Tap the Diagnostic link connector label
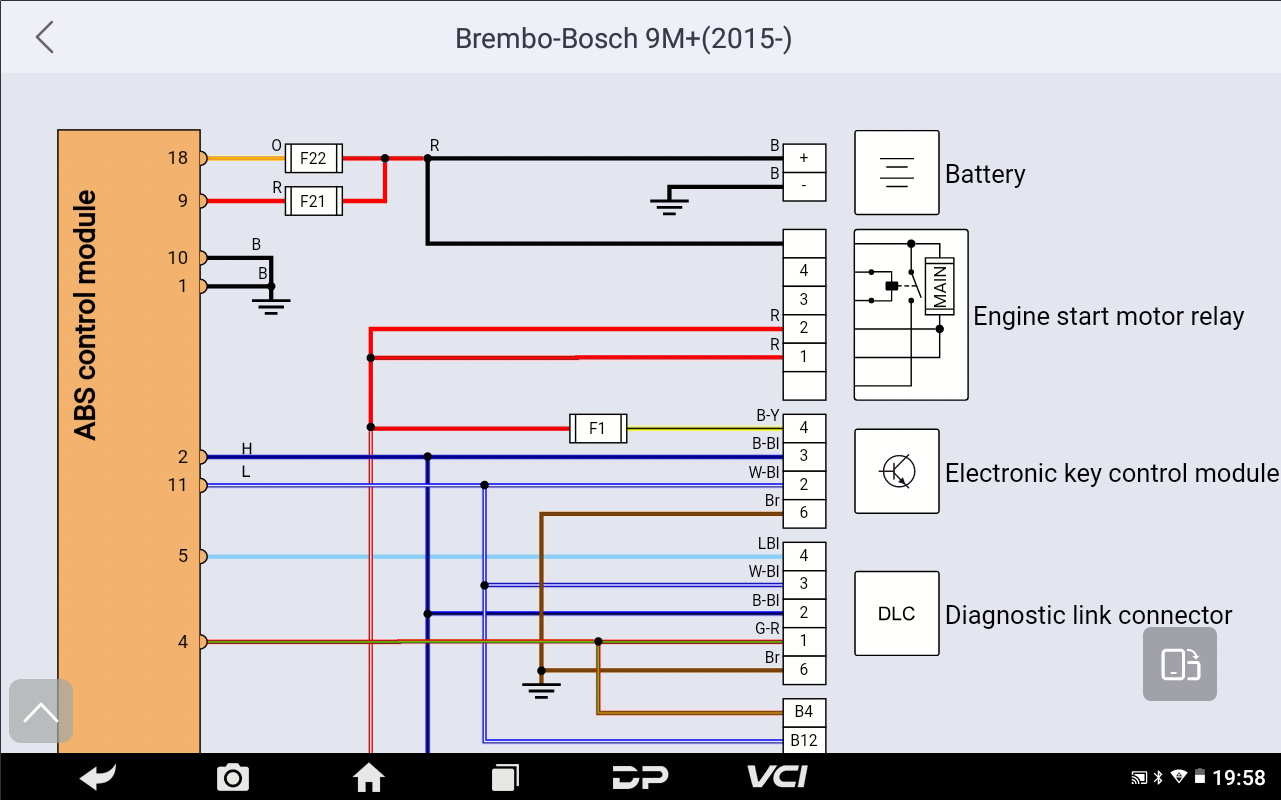The image size is (1281, 800). point(1088,615)
